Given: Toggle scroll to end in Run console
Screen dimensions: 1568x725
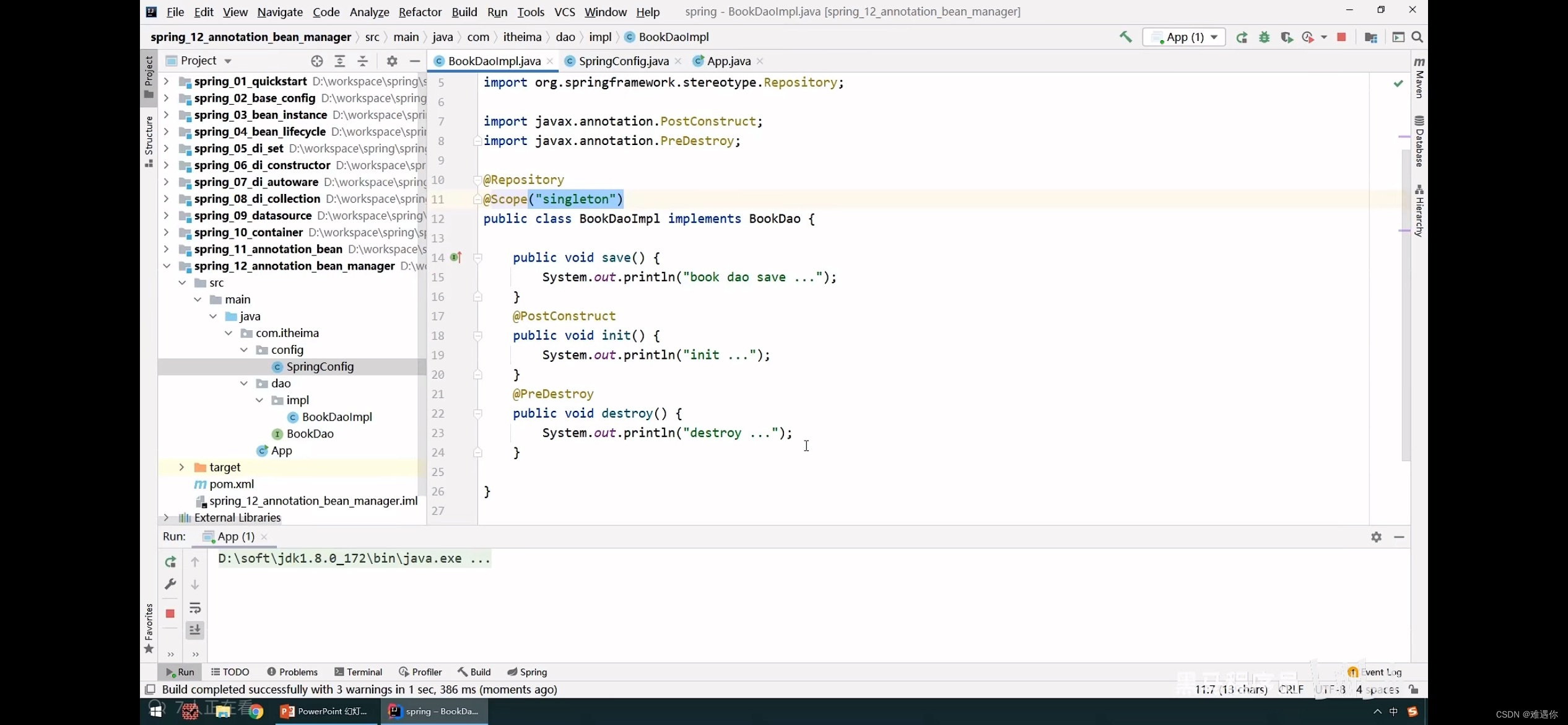Looking at the screenshot, I should coord(195,630).
